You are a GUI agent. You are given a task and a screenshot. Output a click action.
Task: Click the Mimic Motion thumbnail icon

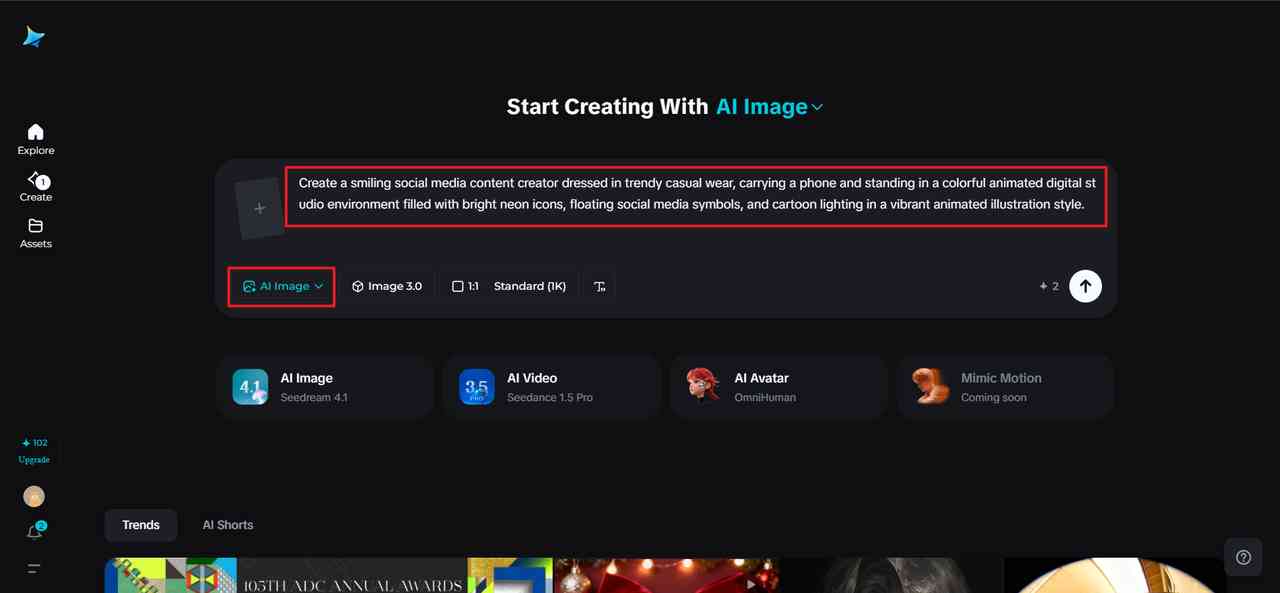tap(930, 386)
